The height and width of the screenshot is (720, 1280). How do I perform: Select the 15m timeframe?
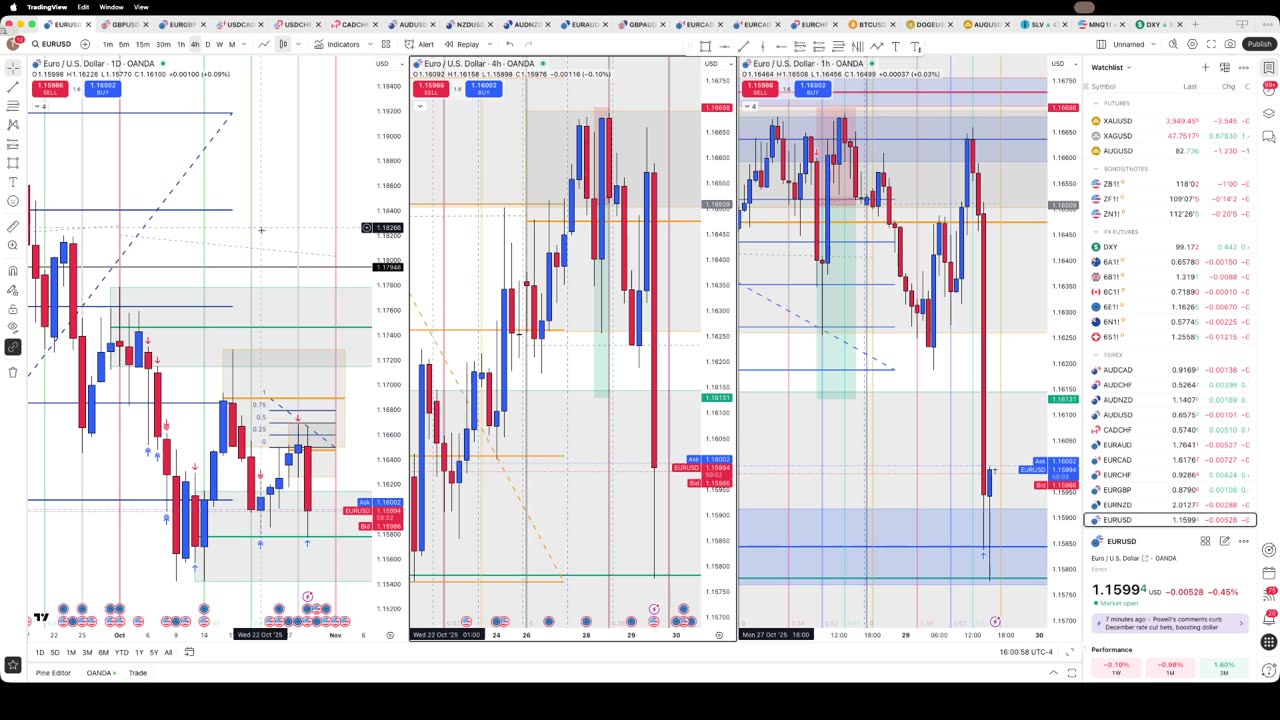(142, 44)
